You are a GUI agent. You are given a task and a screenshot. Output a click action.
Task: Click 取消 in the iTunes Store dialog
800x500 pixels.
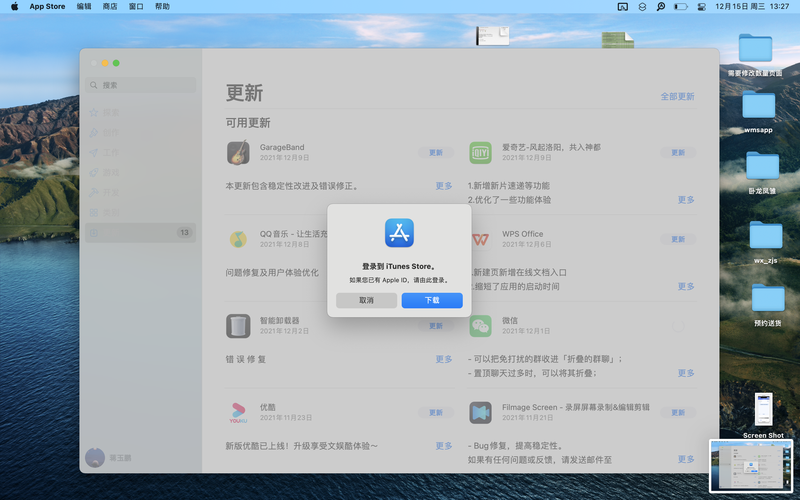pyautogui.click(x=366, y=300)
